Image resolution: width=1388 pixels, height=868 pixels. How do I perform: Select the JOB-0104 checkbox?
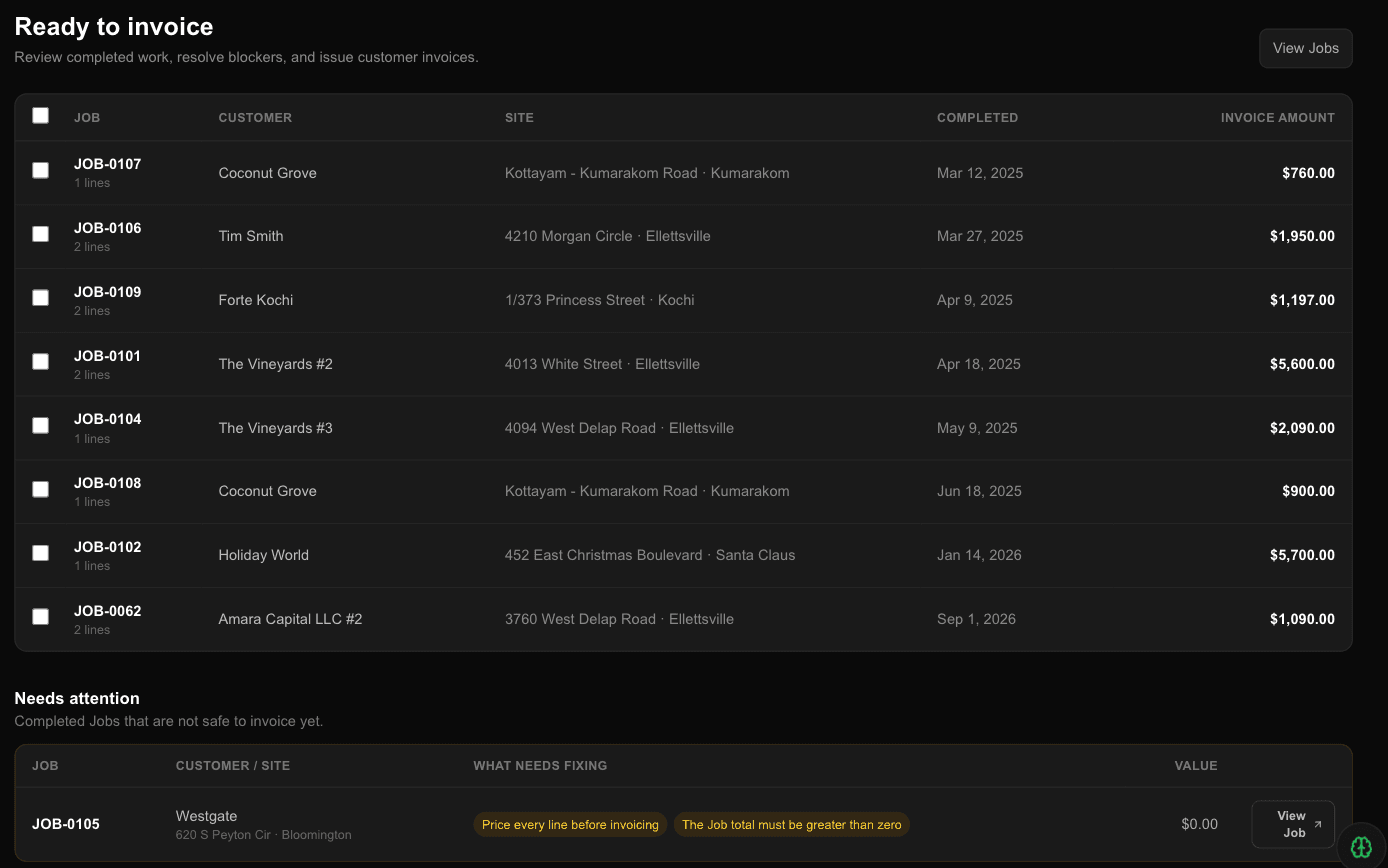[x=40, y=425]
